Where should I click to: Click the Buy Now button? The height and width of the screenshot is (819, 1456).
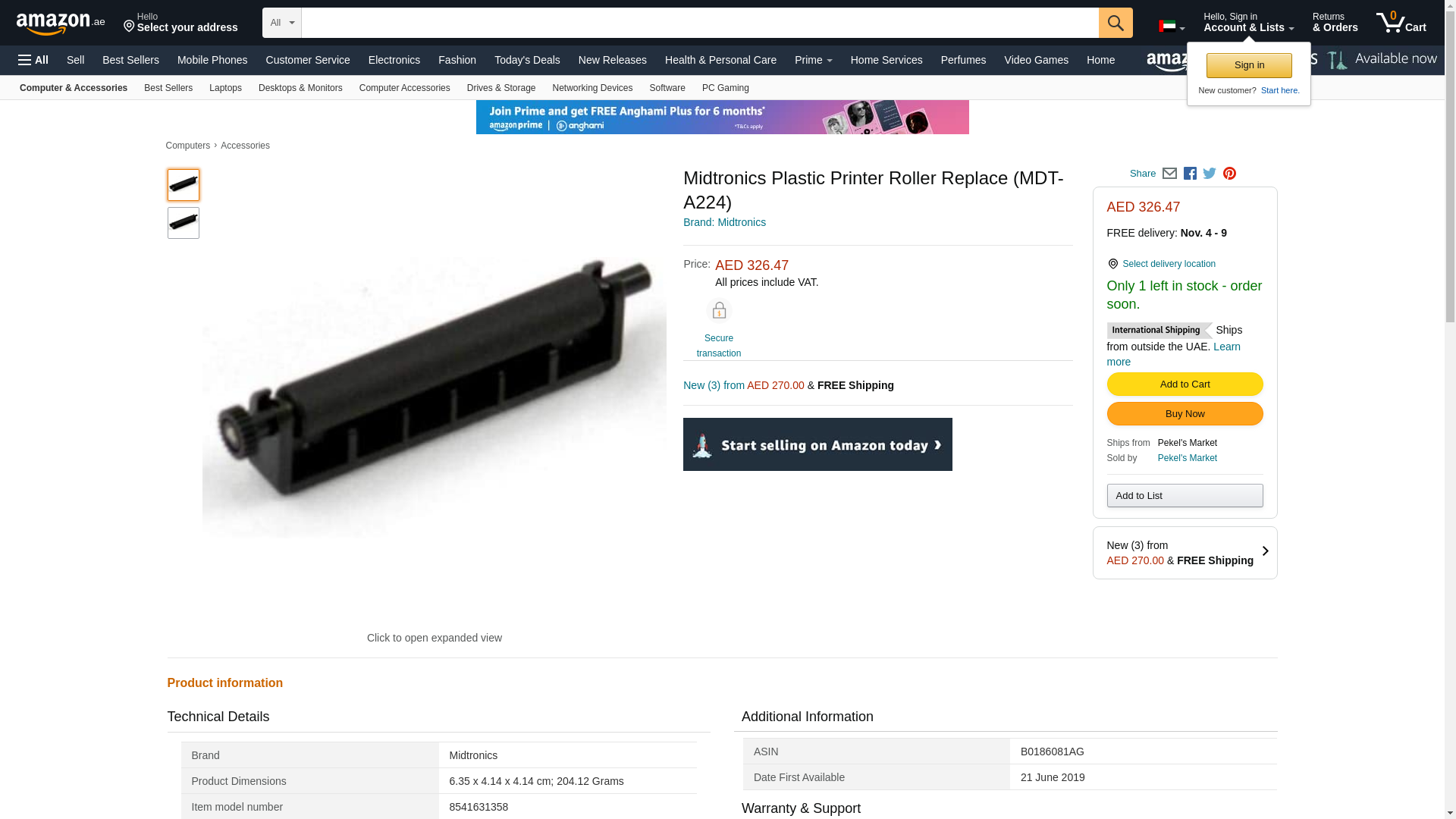pyautogui.click(x=1185, y=414)
